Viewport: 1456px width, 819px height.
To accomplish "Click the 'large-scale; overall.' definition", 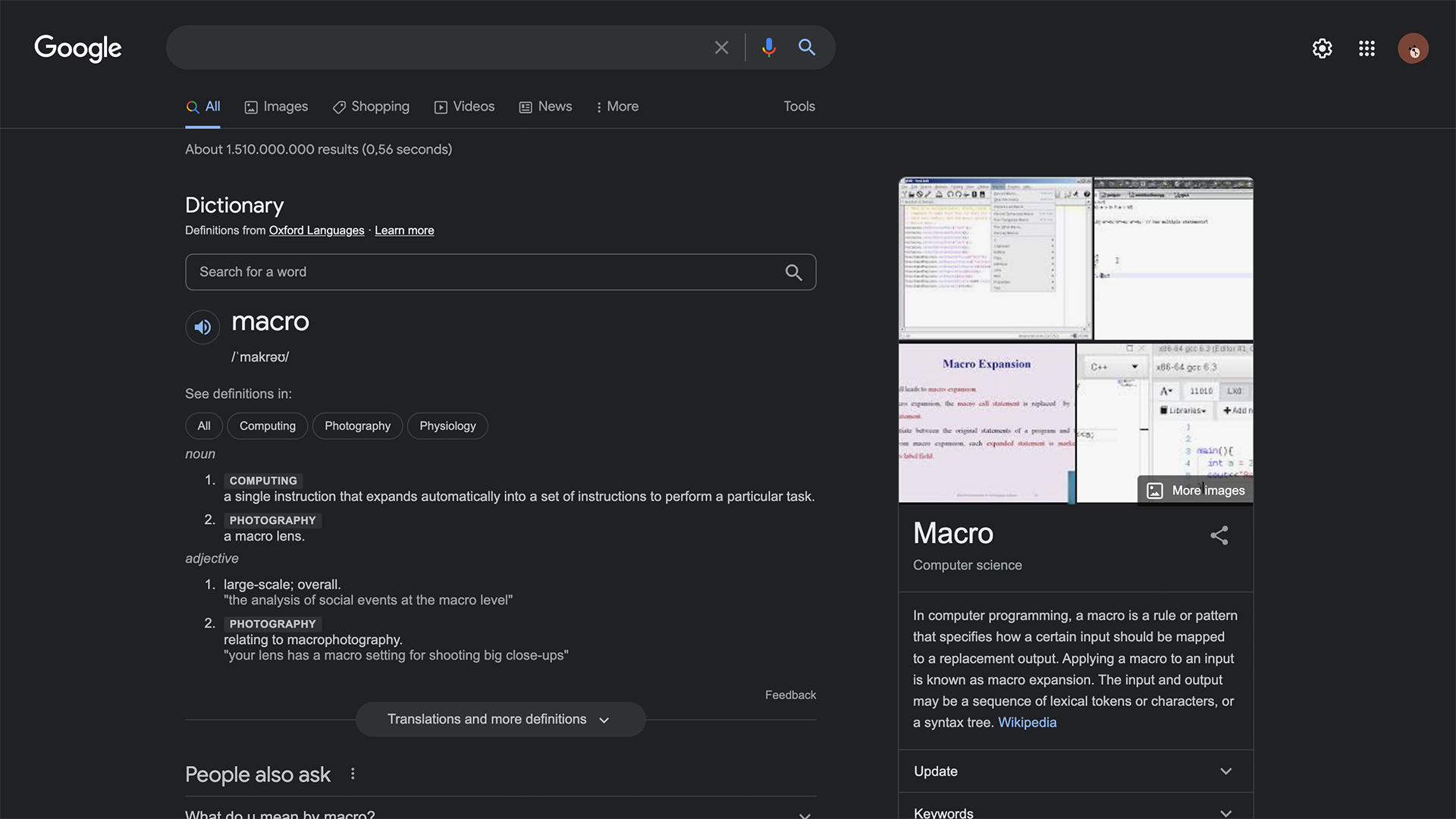I will [x=282, y=585].
